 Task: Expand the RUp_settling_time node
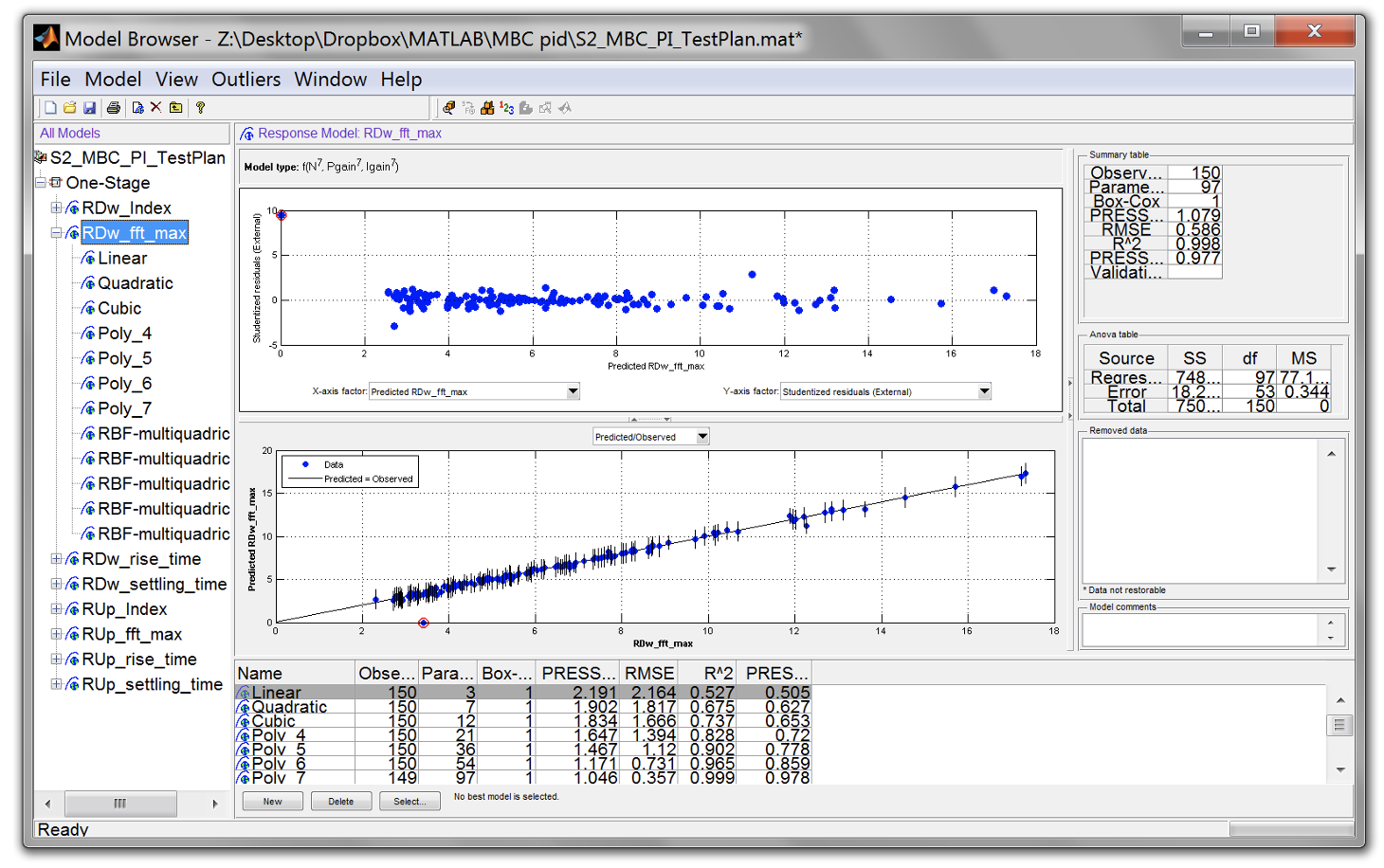click(56, 684)
